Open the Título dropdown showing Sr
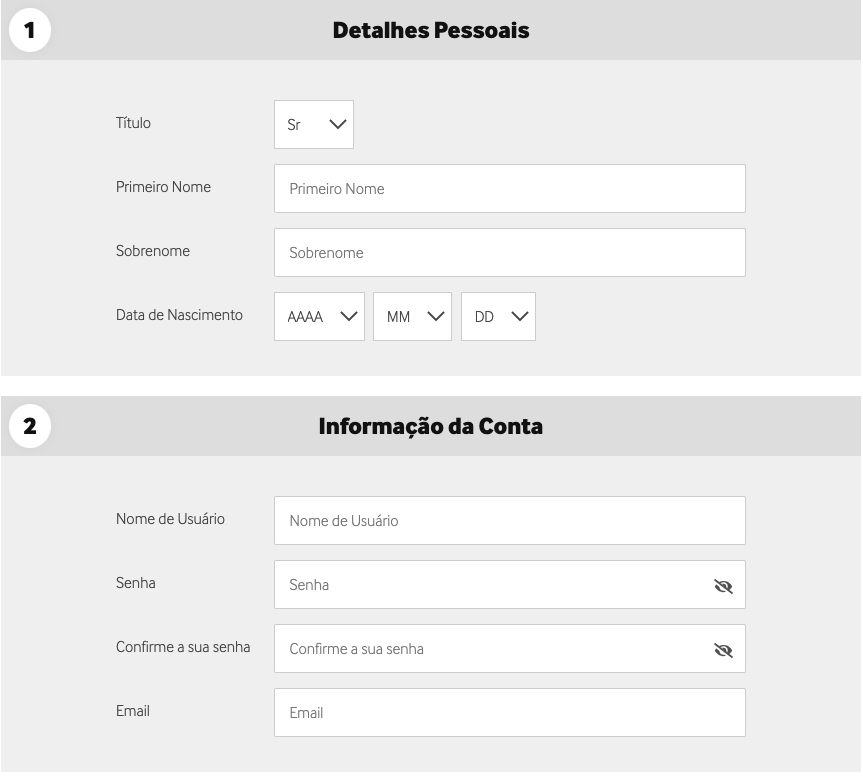Viewport: 863px width, 784px height. [314, 125]
